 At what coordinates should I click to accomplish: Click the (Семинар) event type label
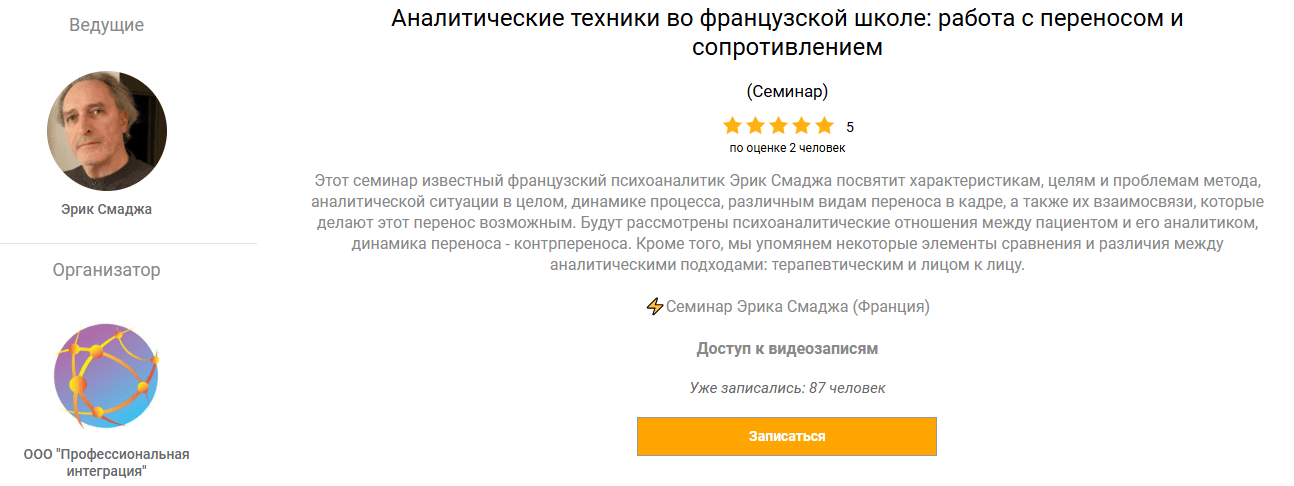pyautogui.click(x=787, y=91)
